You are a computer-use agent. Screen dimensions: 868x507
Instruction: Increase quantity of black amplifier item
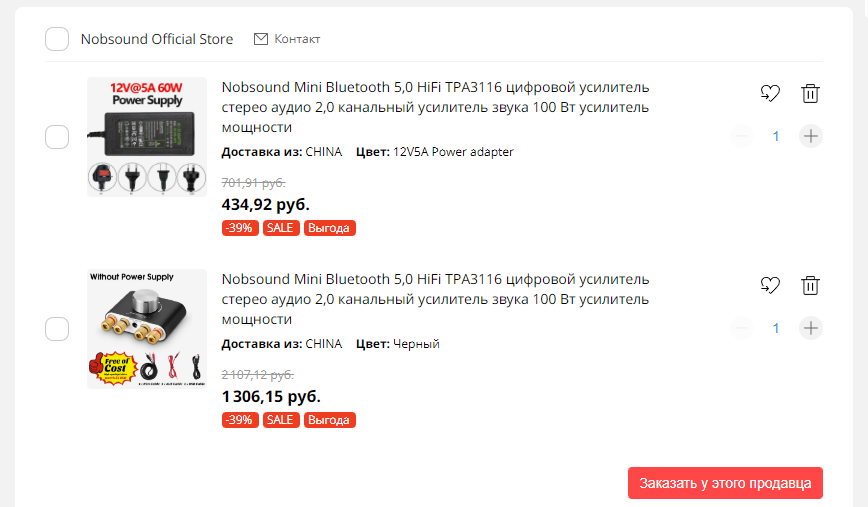click(x=811, y=328)
